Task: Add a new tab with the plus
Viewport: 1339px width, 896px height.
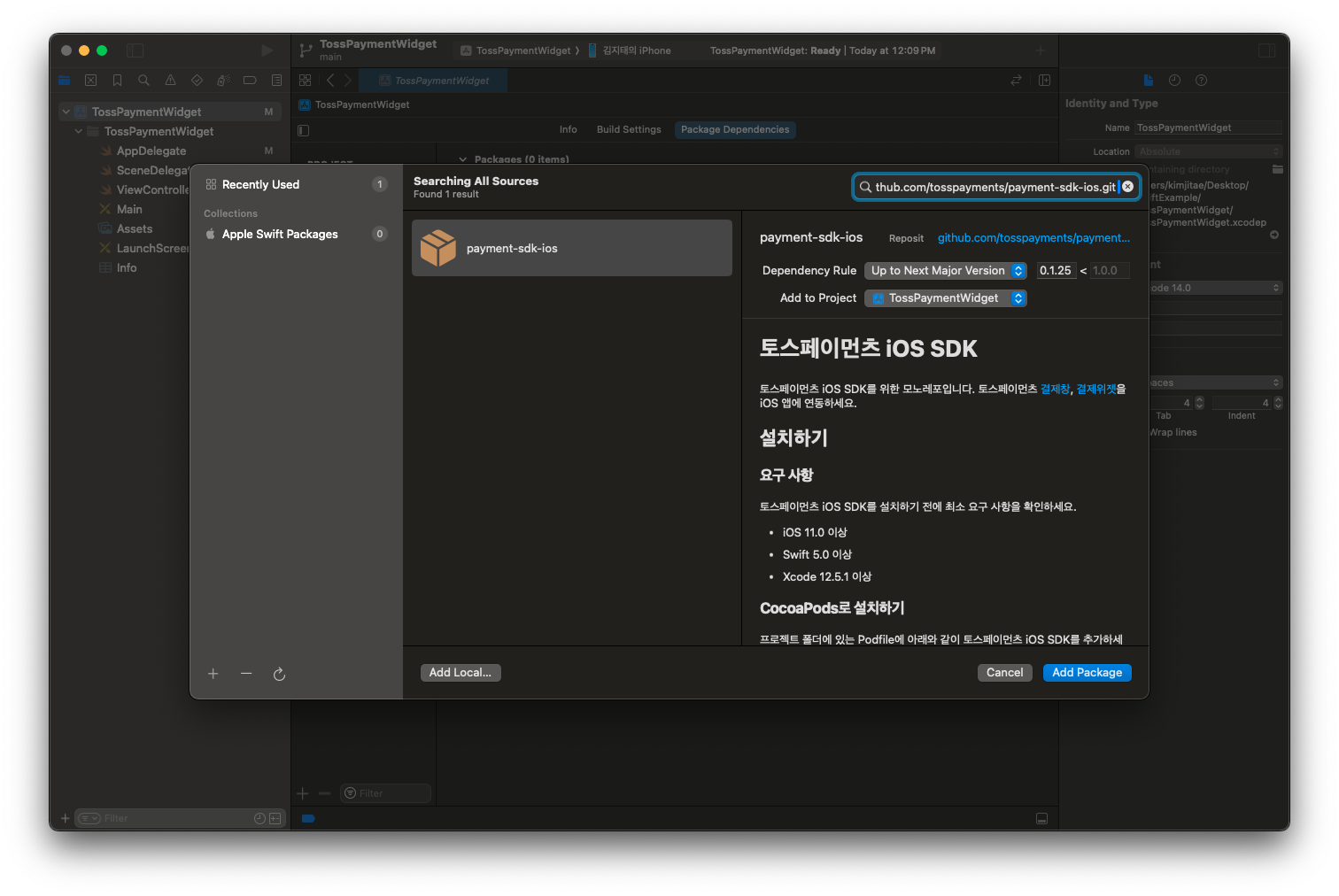Action: [1041, 50]
